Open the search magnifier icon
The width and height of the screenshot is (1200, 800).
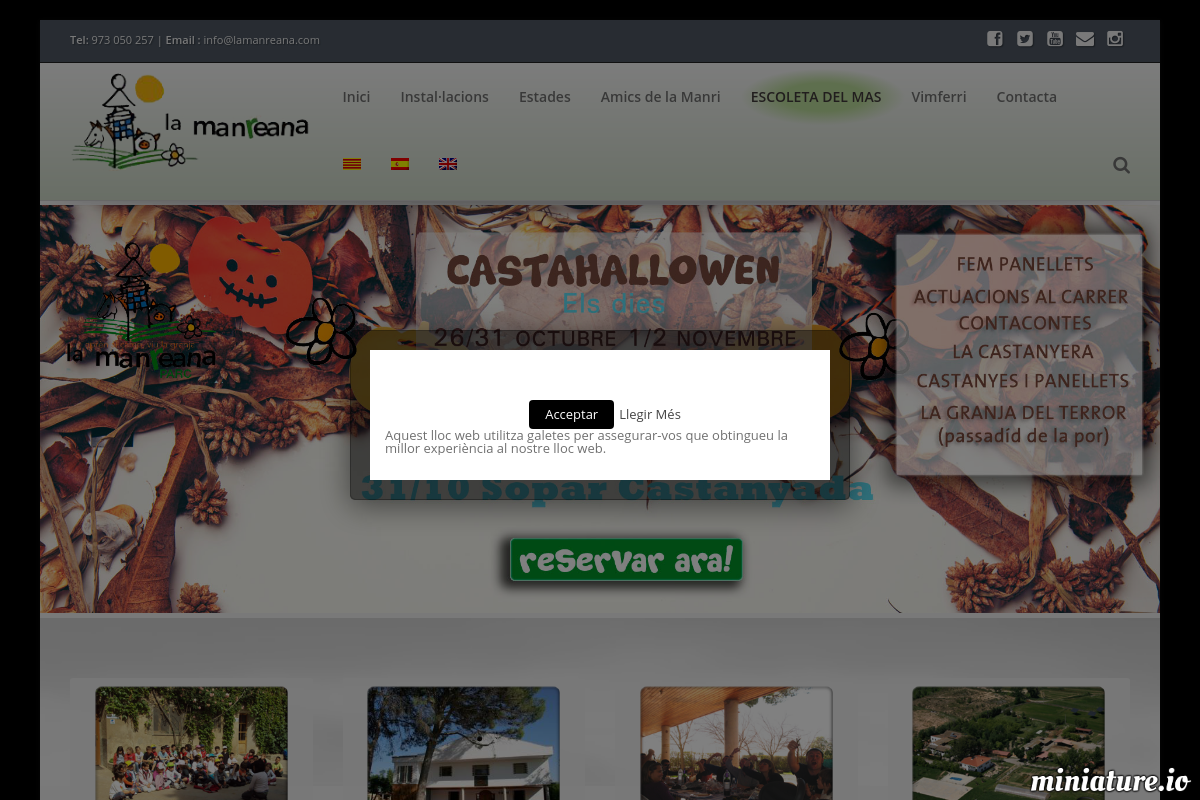point(1121,165)
